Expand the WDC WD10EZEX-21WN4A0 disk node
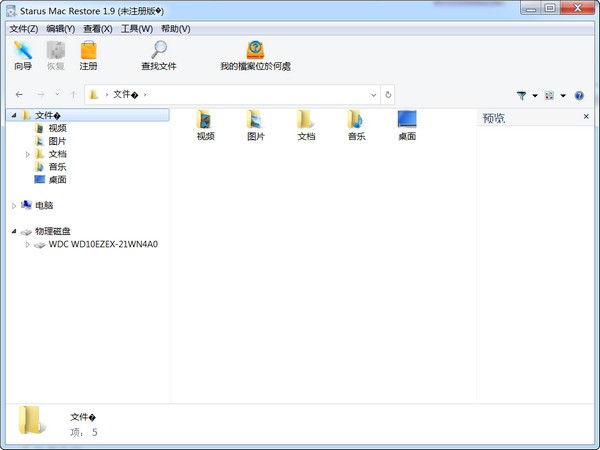Image resolution: width=600 pixels, height=450 pixels. 28,244
